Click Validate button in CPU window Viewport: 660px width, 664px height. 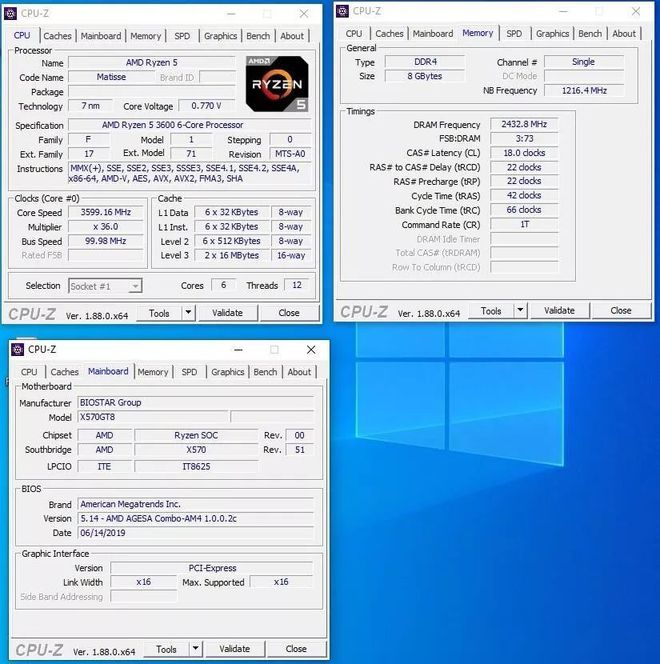(227, 313)
